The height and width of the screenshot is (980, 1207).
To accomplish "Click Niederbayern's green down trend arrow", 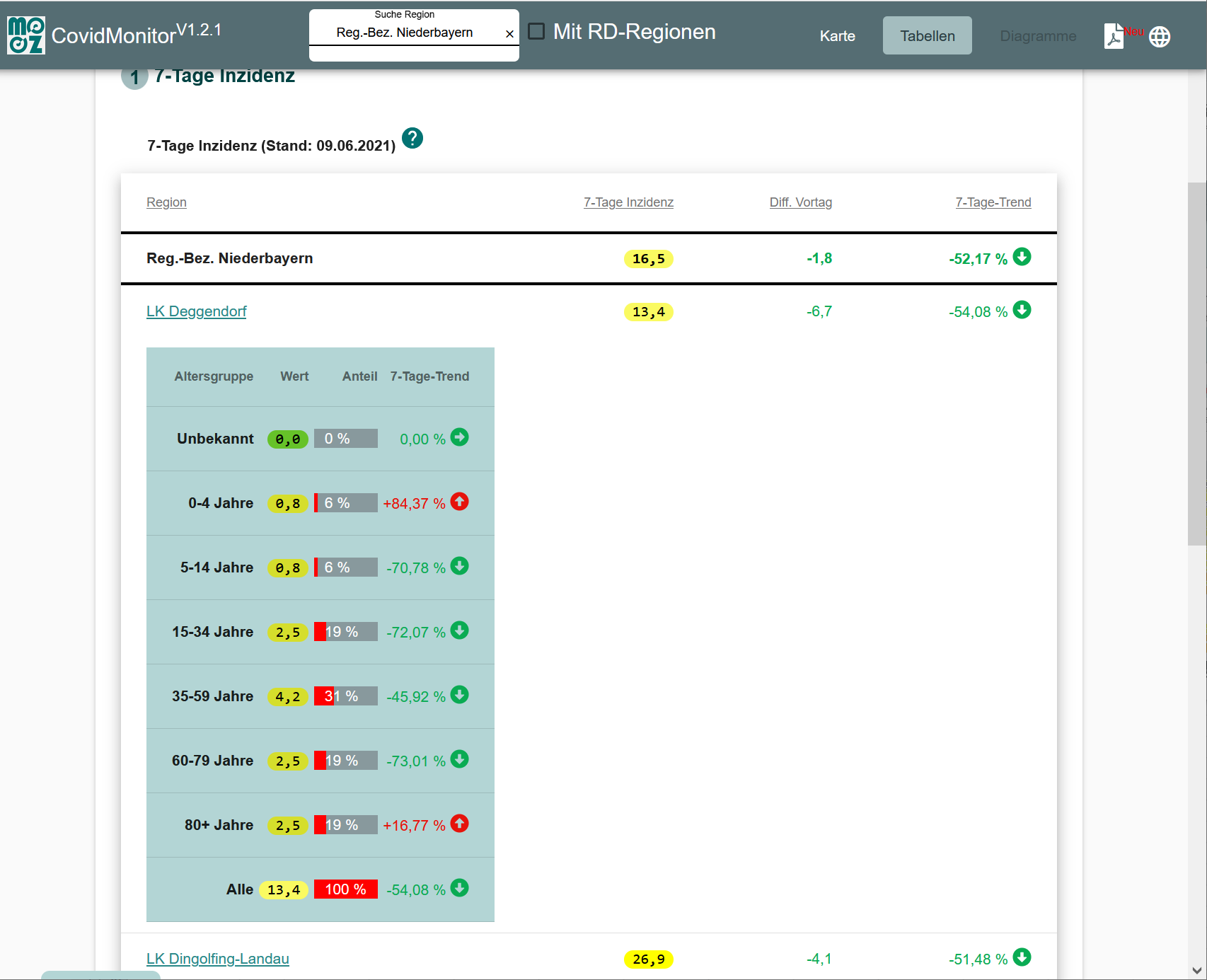I will [x=1022, y=256].
